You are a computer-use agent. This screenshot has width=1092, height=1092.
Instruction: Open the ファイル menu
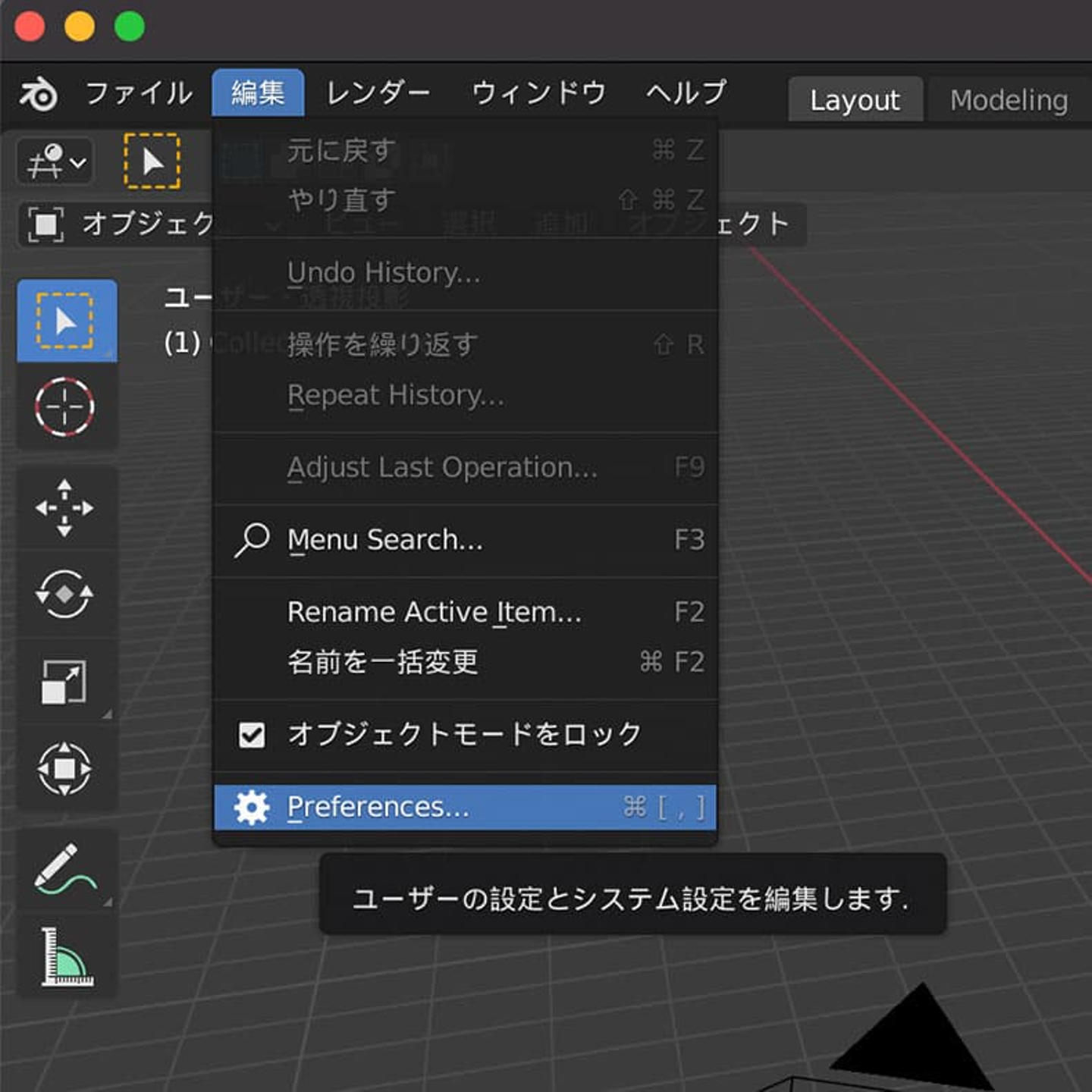click(x=139, y=93)
